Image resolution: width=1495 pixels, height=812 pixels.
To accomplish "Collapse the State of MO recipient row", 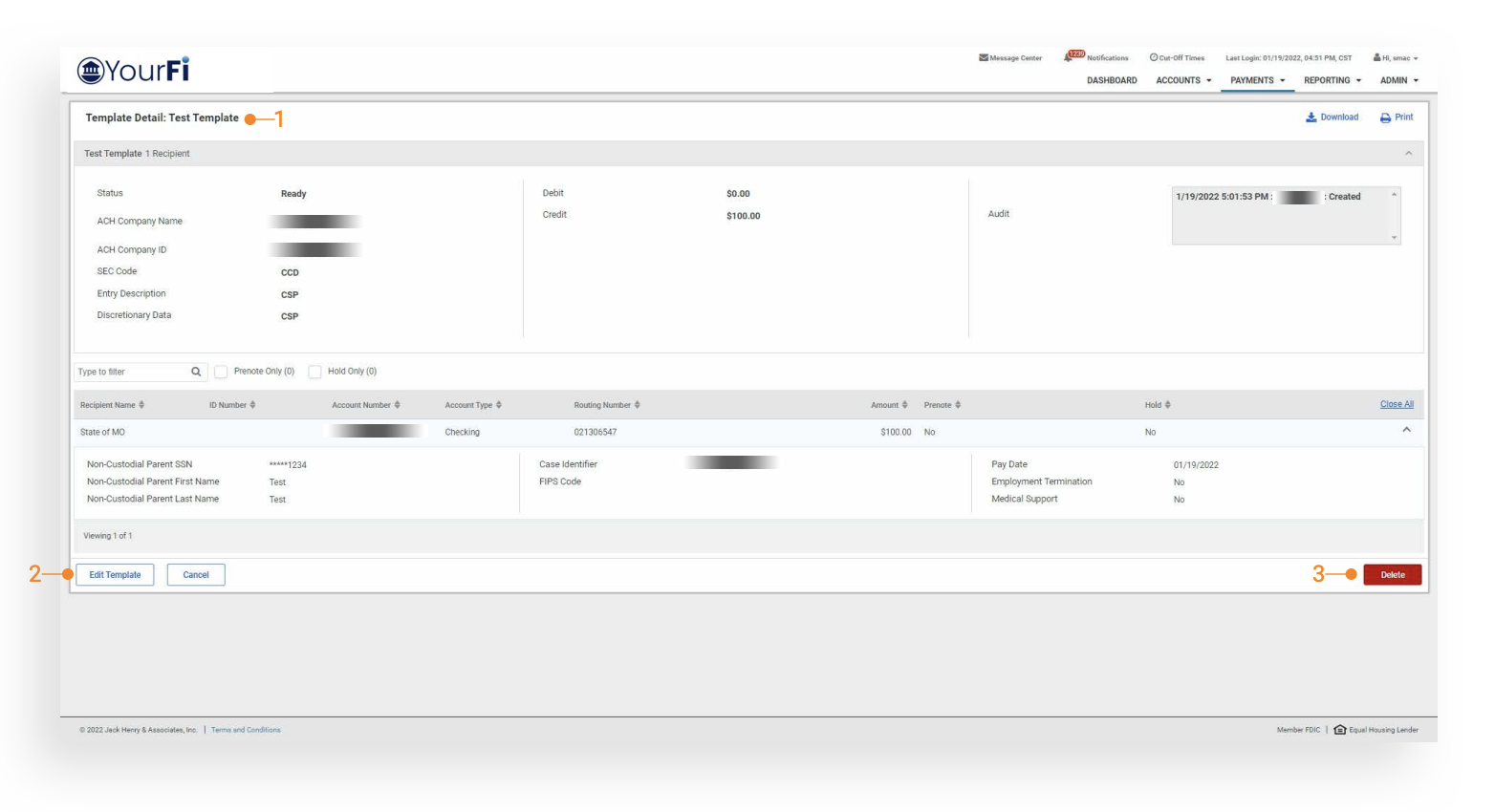I will tap(1406, 430).
